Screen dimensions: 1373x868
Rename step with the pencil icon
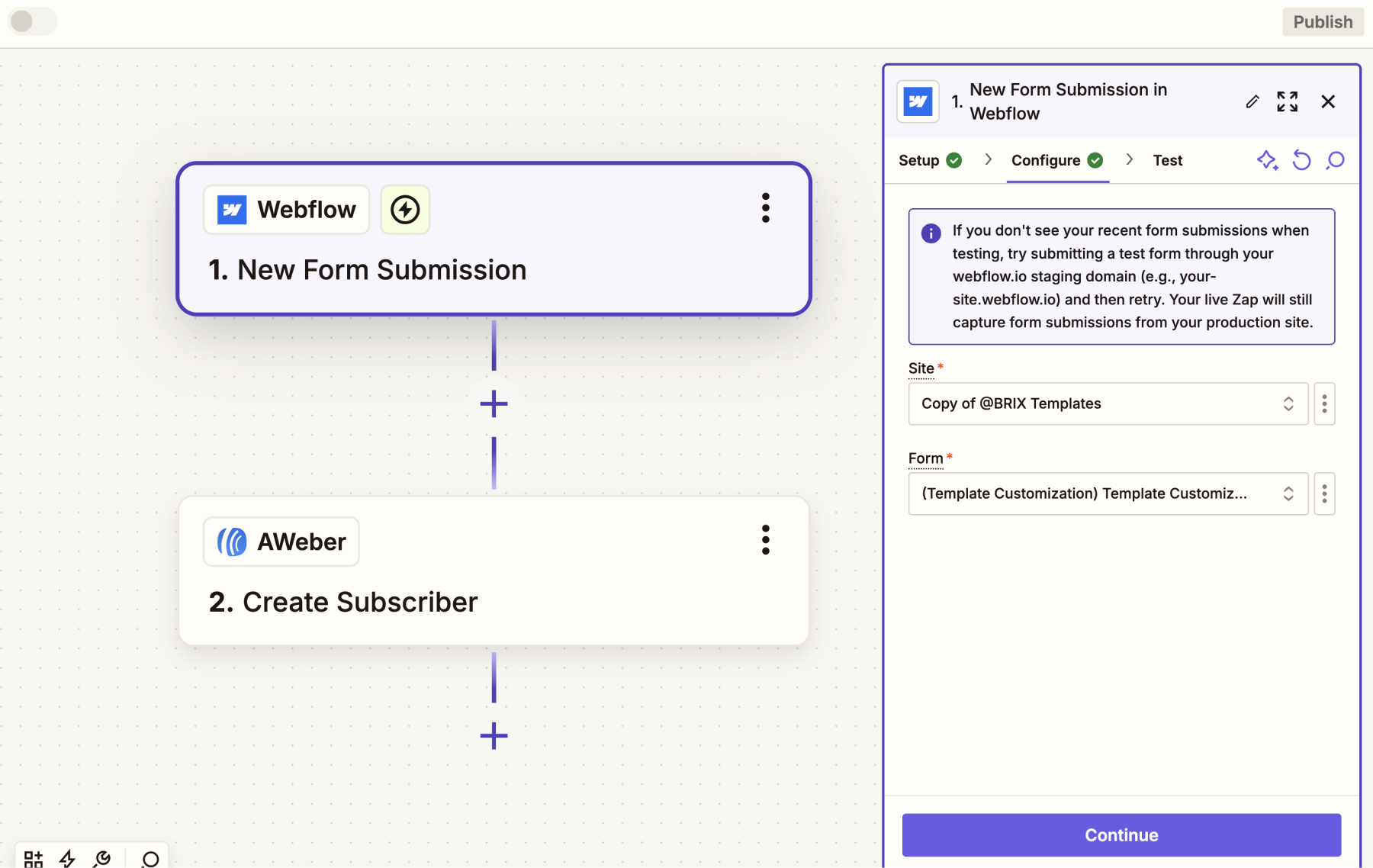1252,101
